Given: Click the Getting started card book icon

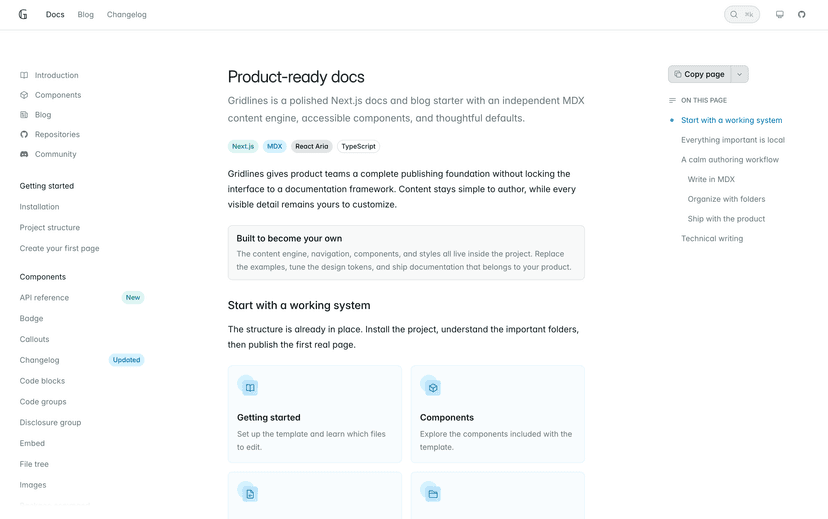Looking at the screenshot, I should (x=250, y=388).
